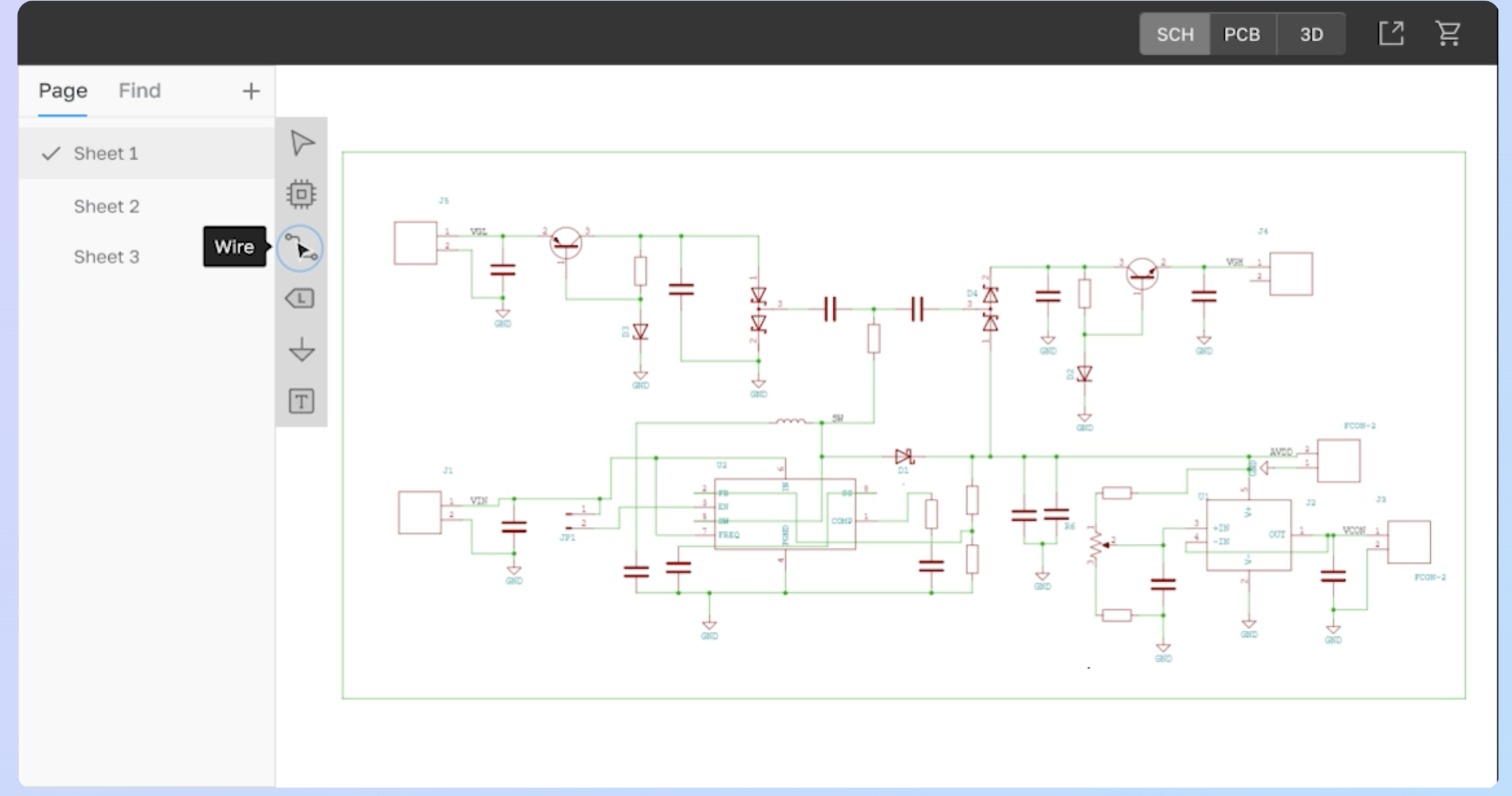Open design in external window icon
Image resolution: width=1512 pixels, height=796 pixels.
pyautogui.click(x=1391, y=33)
